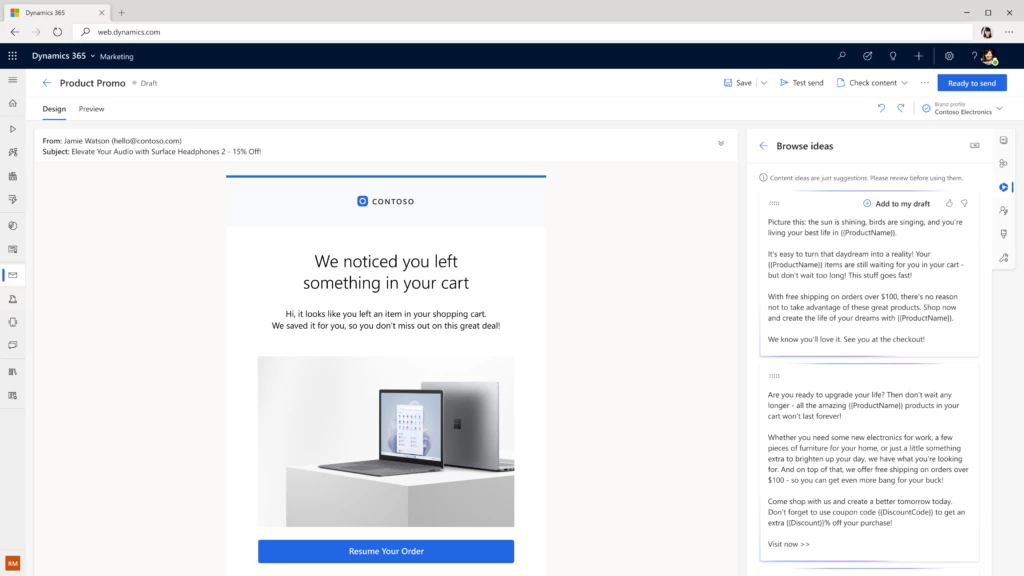Open Home from the left navigation
Screen dimensions: 1024x576
(11, 103)
